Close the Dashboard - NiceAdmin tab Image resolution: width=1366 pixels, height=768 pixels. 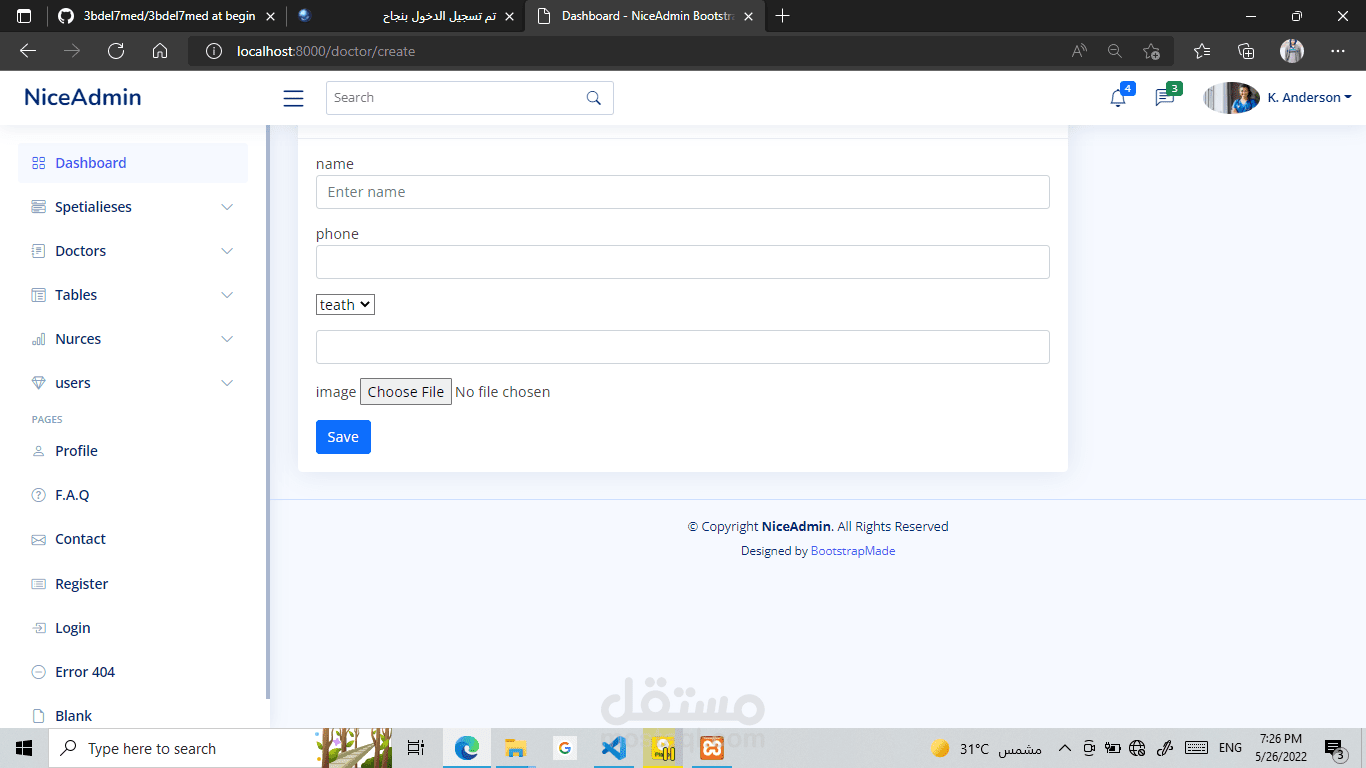(750, 16)
